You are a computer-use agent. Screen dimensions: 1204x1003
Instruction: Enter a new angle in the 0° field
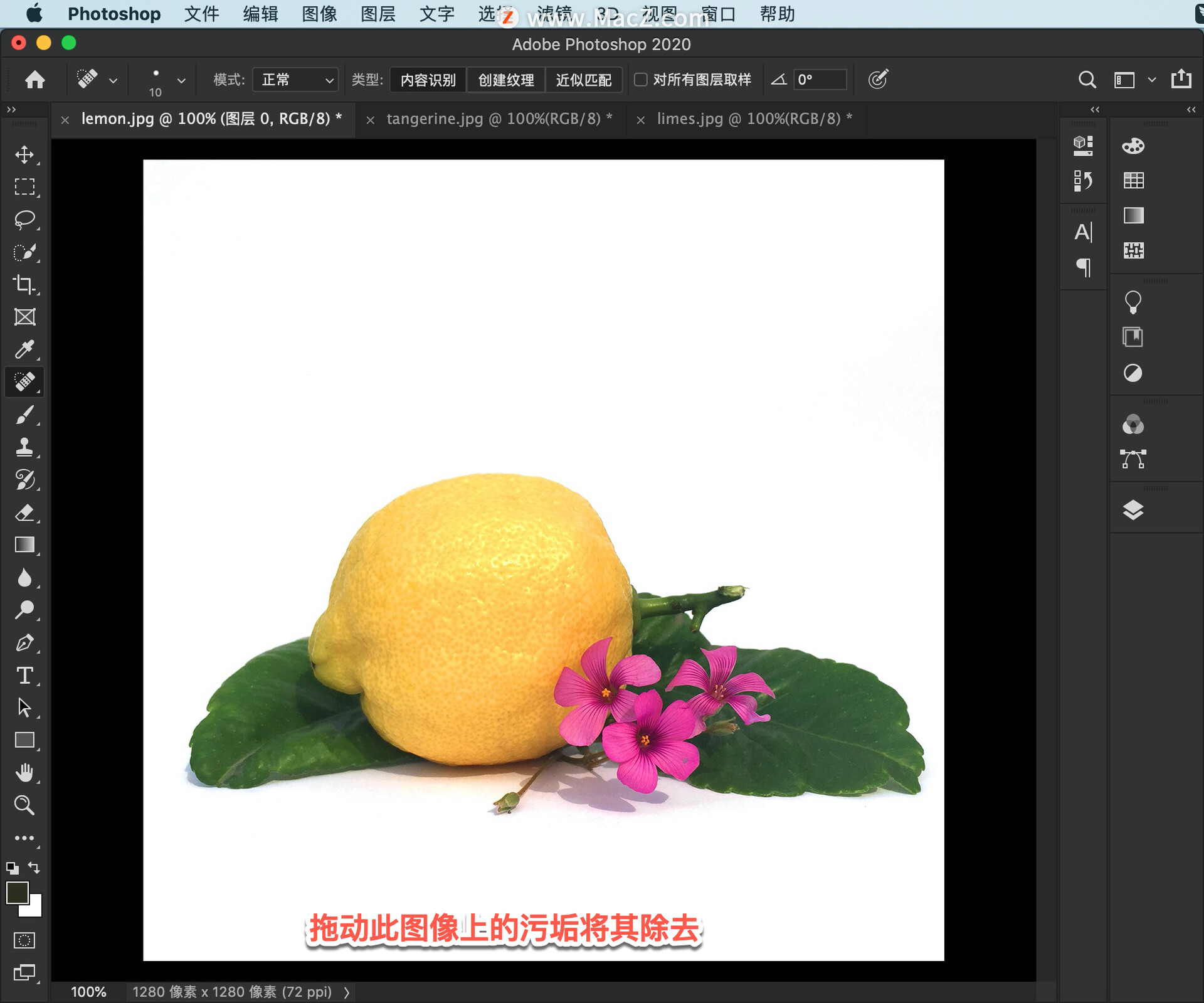(820, 80)
